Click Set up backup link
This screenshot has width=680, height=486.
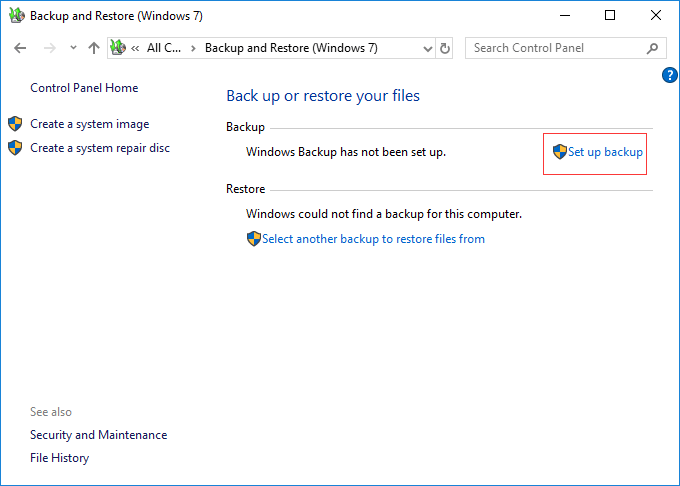click(605, 152)
